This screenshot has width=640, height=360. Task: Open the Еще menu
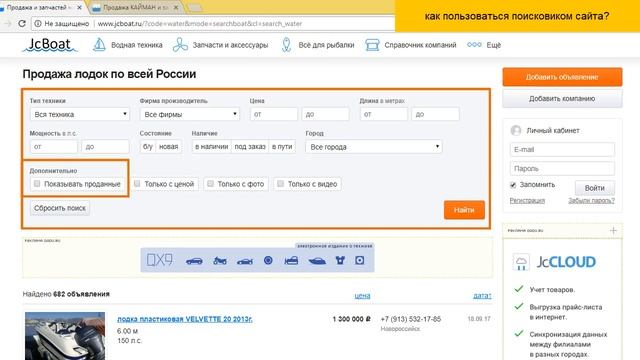point(493,45)
